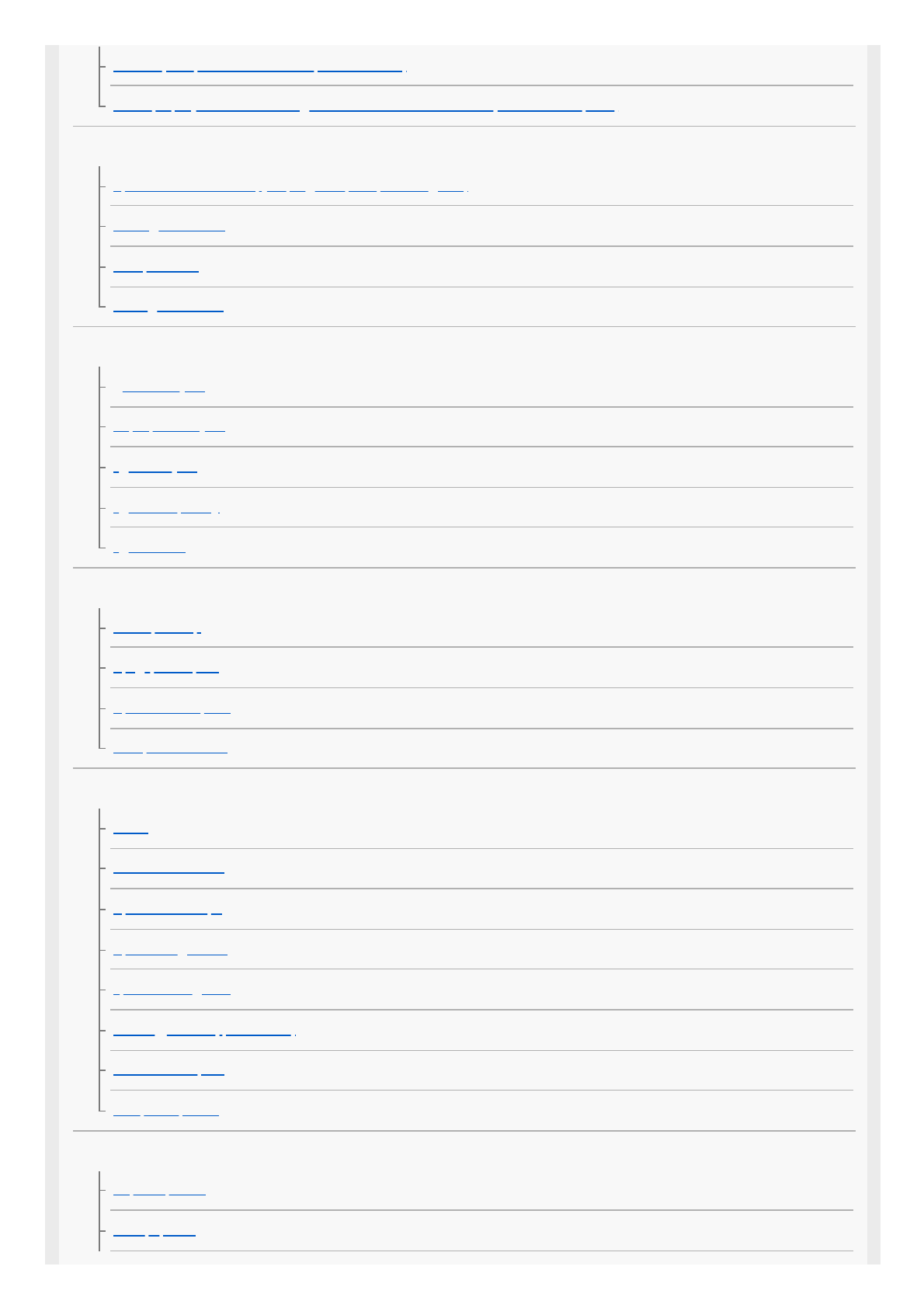This screenshot has width=924, height=1308.
Task: Open the last link in the second section
Action: click(168, 309)
